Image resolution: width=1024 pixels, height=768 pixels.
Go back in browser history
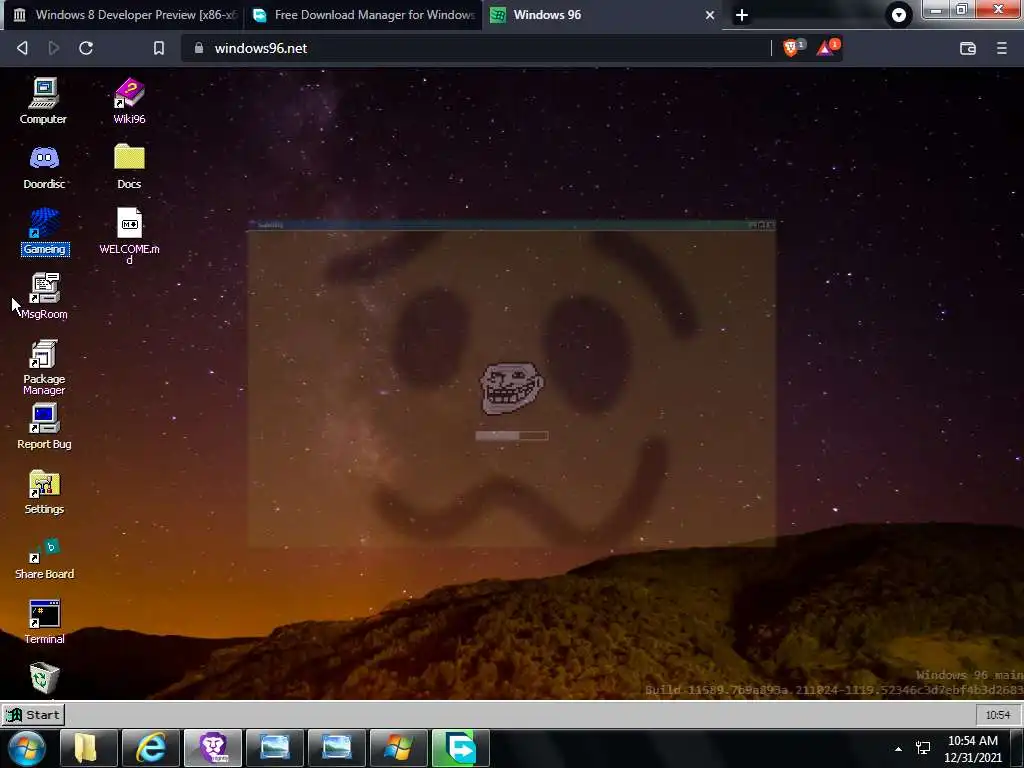tap(22, 48)
